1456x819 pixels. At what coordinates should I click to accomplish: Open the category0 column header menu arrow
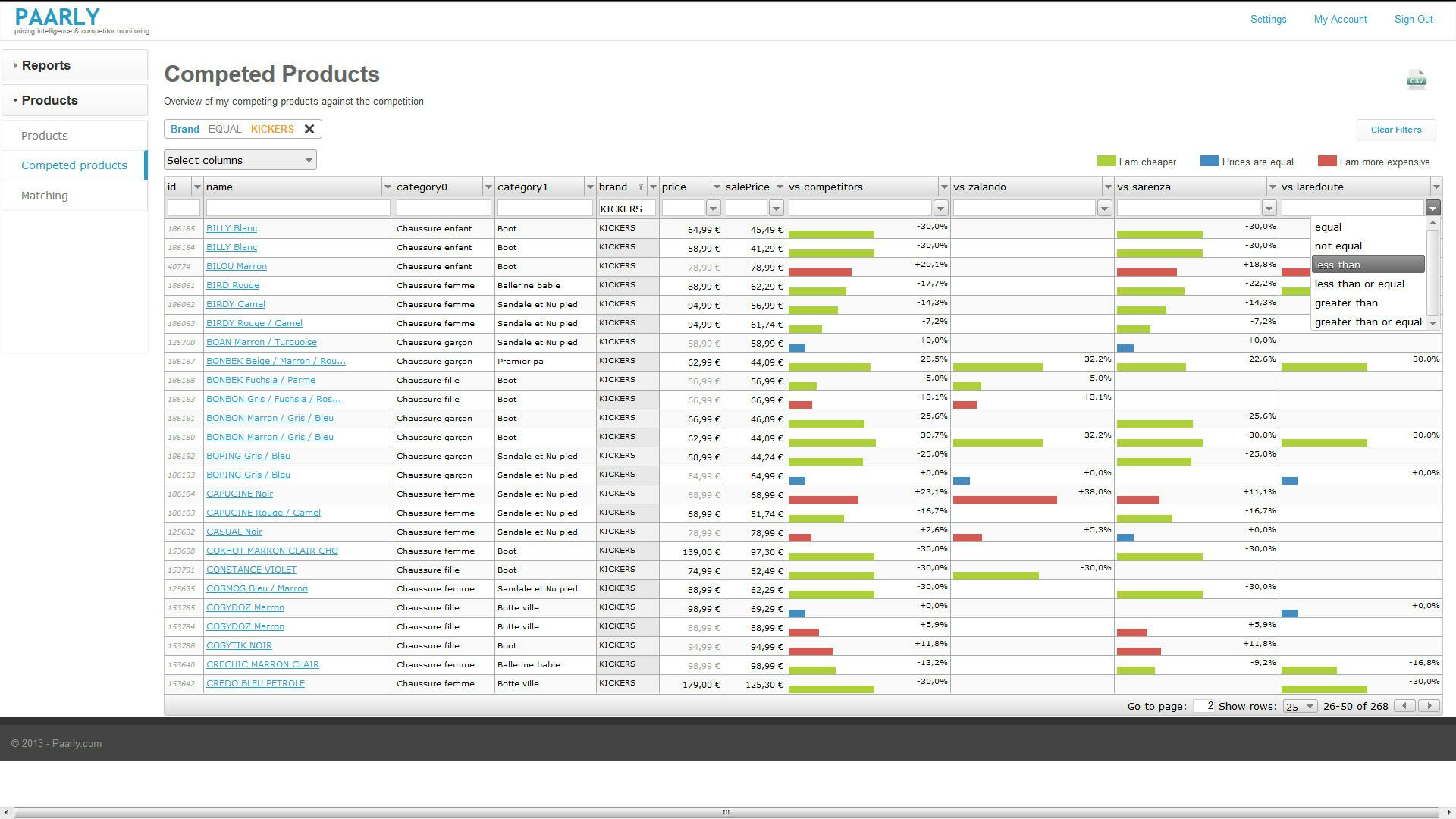point(488,187)
